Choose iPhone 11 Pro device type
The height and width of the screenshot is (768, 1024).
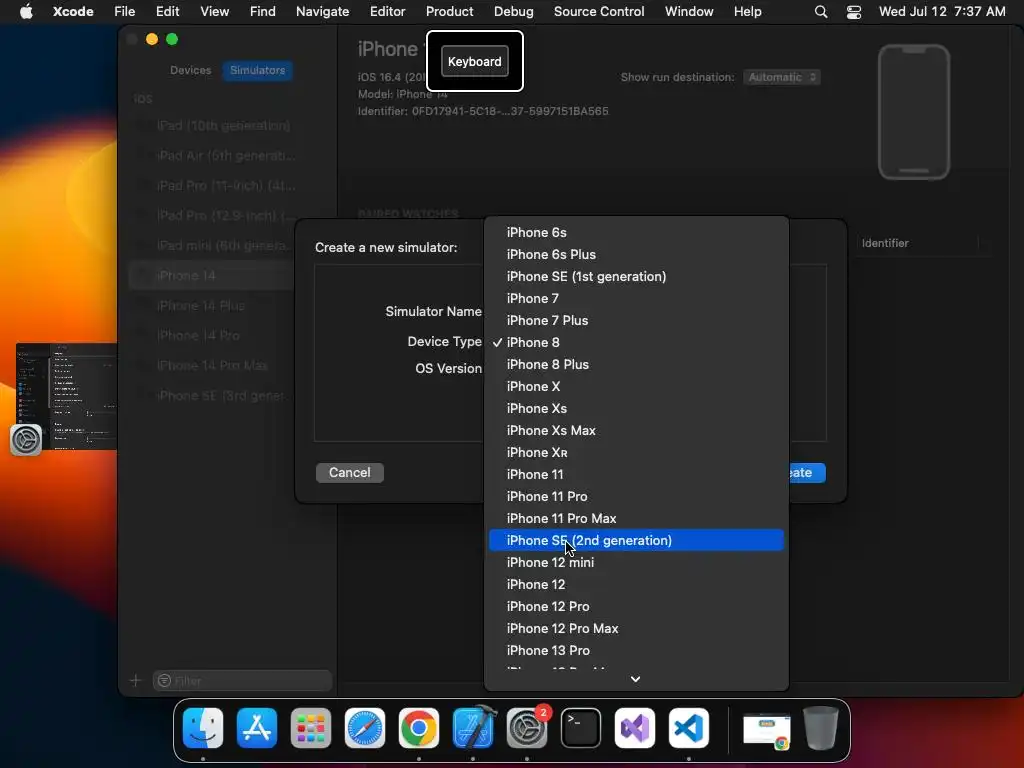(x=636, y=496)
